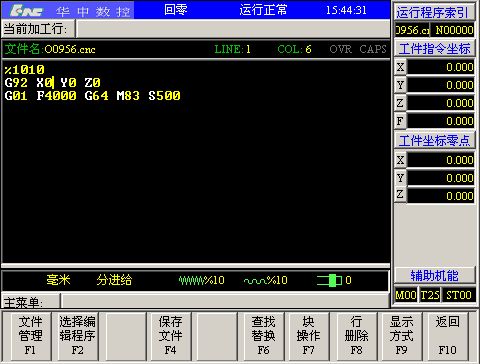Click workpiece zero X value 0.000
Screen dimensions: 480x364
[x=441, y=160]
